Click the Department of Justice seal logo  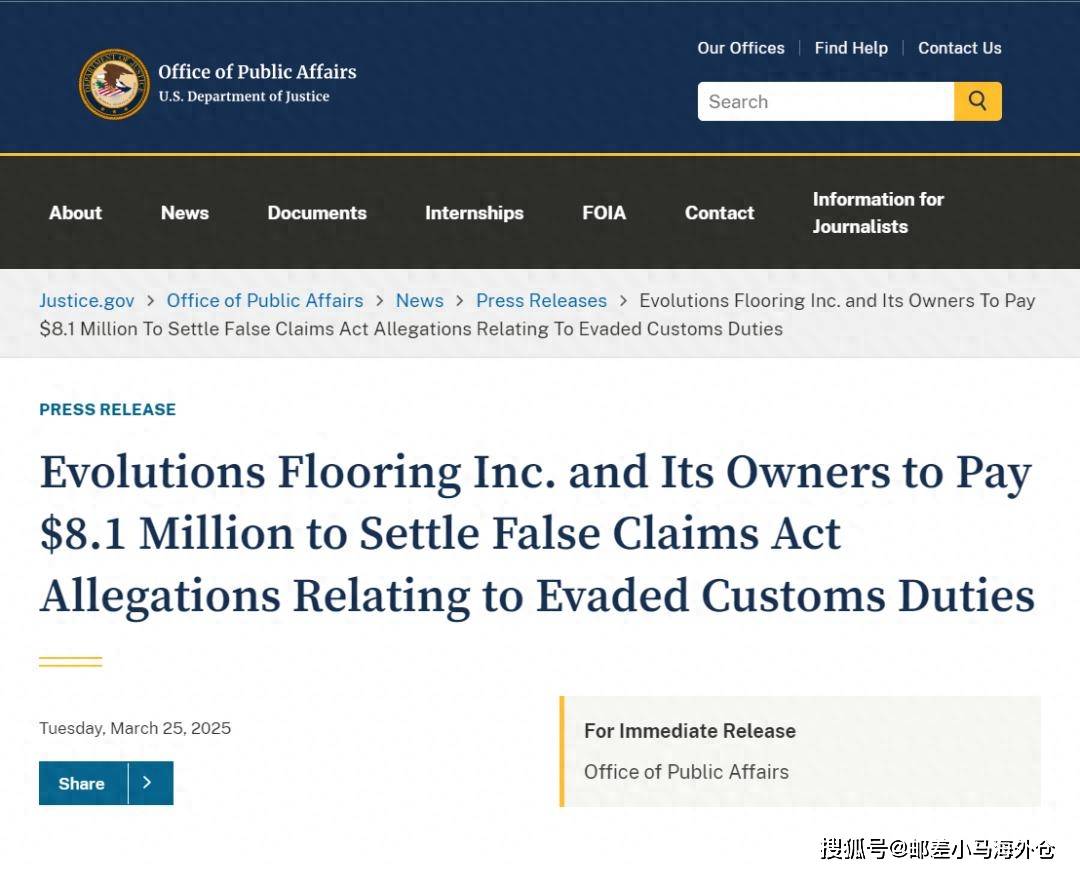(114, 84)
